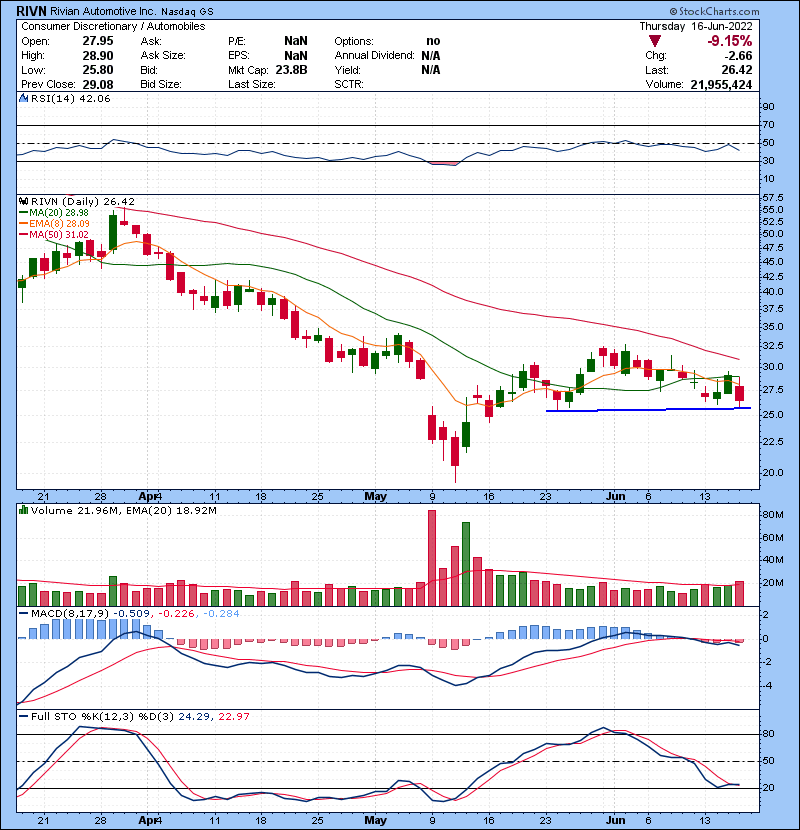Click the 57.5 label on price axis

coord(772,198)
